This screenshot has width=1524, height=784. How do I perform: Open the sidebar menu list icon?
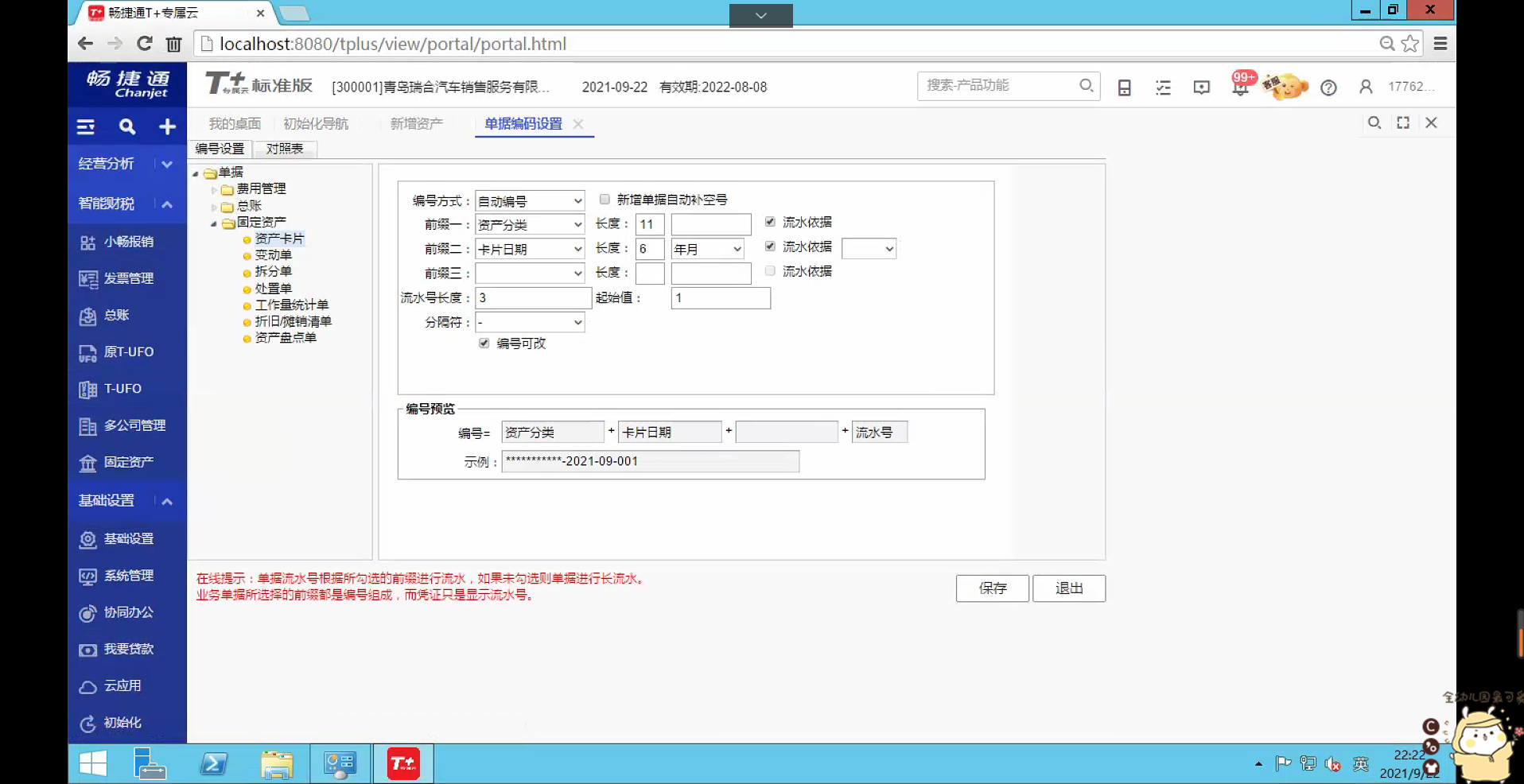pyautogui.click(x=86, y=126)
